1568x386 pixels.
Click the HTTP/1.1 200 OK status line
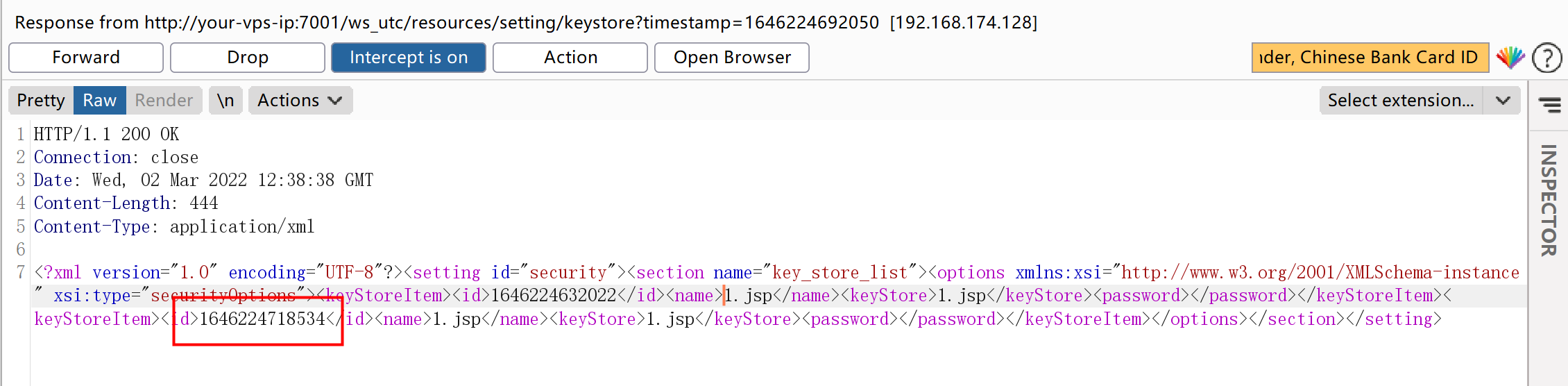pyautogui.click(x=106, y=134)
